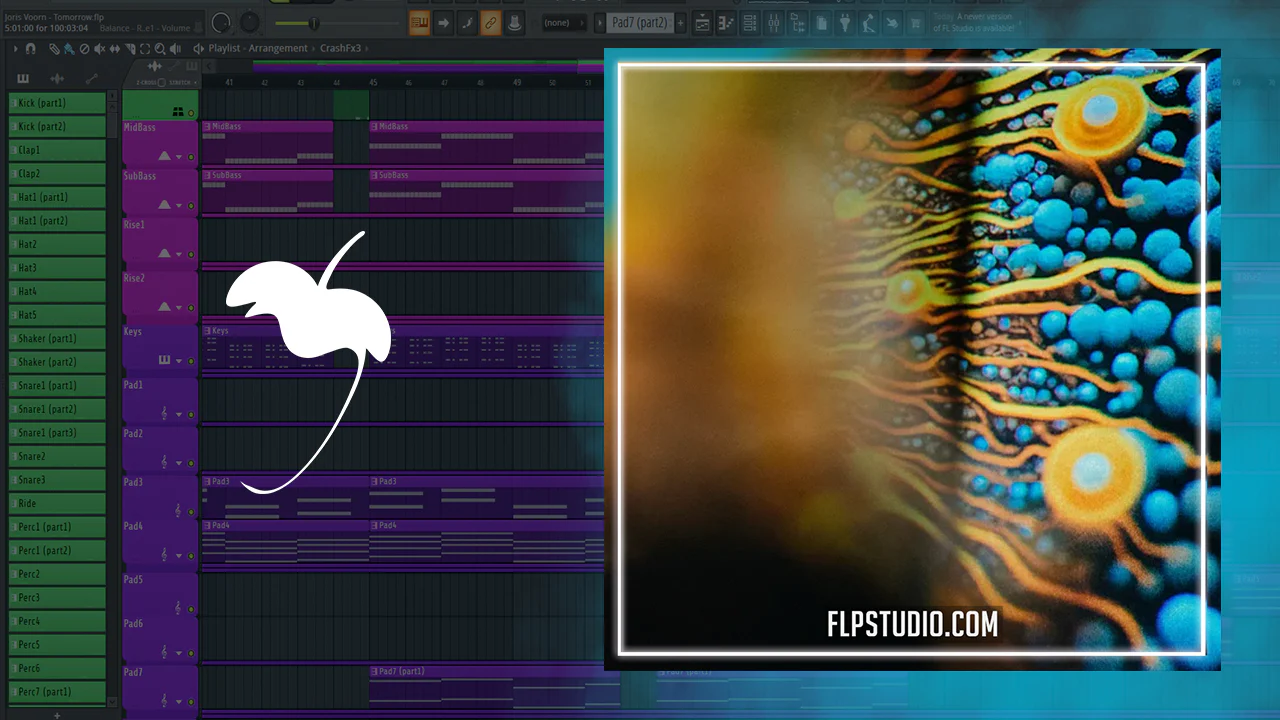Toggle typing keyboard to piano button

click(x=419, y=23)
